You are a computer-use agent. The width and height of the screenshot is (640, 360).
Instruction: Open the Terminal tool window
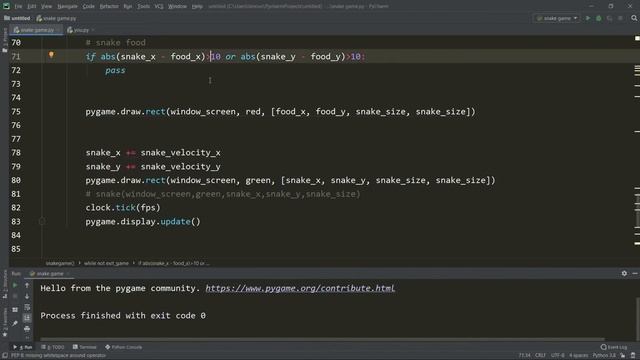84,347
